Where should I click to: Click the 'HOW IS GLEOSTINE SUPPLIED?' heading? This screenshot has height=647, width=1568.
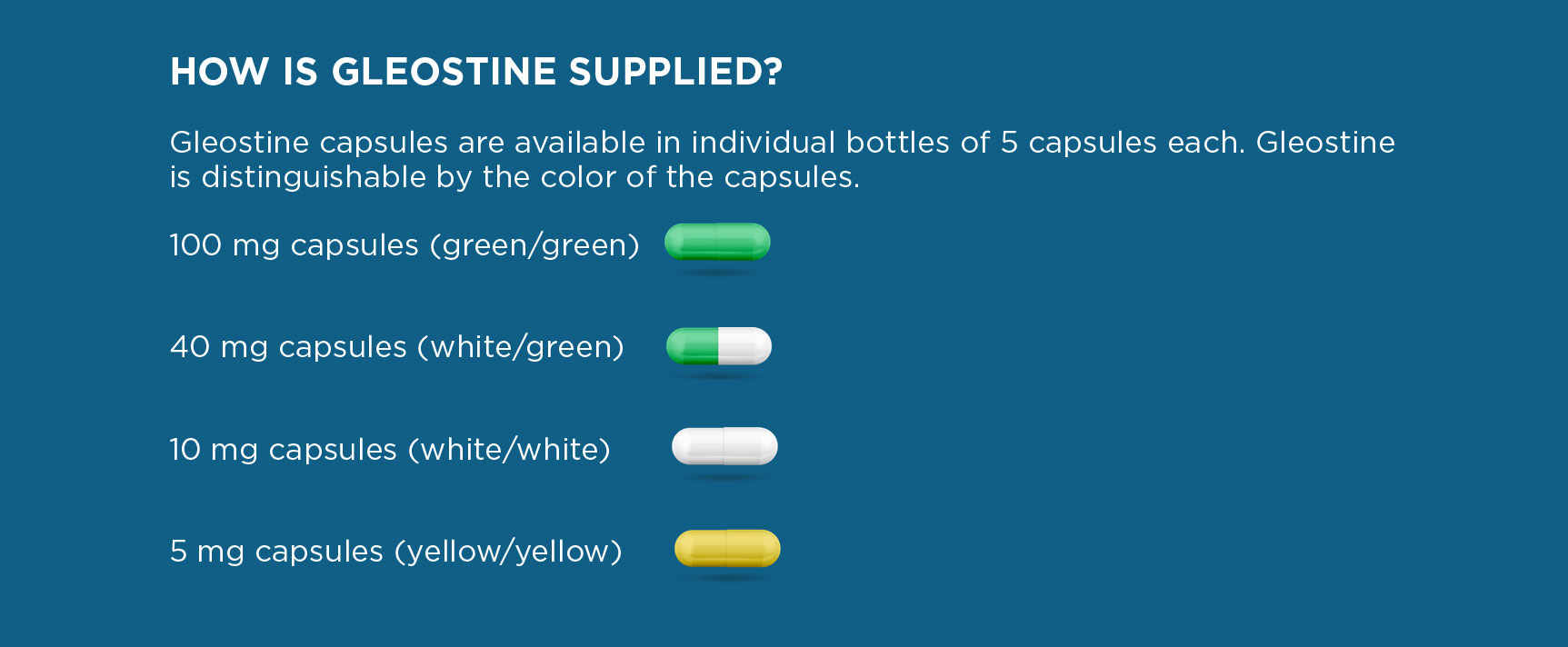476,72
